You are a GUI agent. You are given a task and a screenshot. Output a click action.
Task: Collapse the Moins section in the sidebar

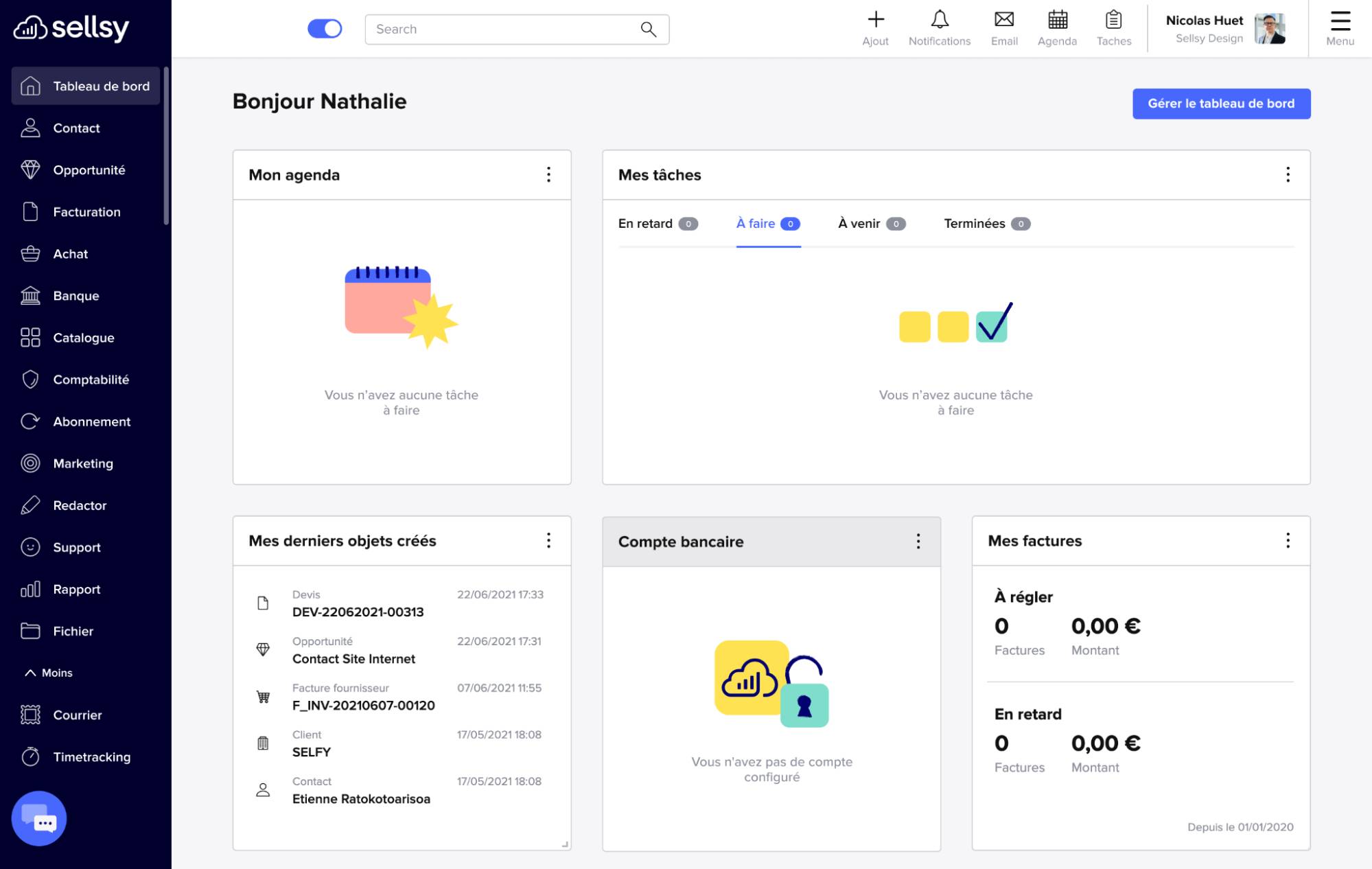49,673
